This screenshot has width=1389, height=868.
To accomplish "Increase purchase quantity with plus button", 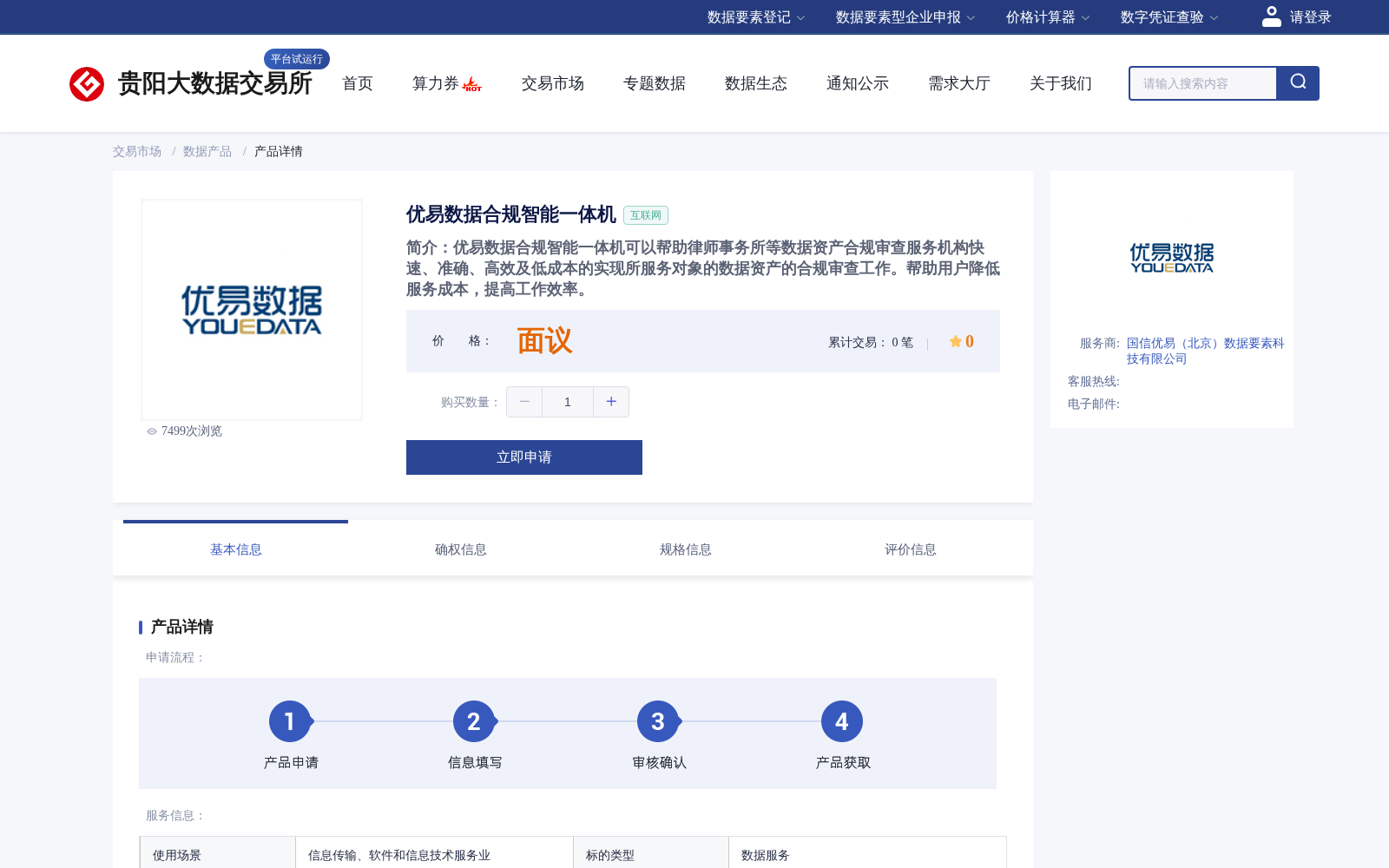I will coord(611,402).
